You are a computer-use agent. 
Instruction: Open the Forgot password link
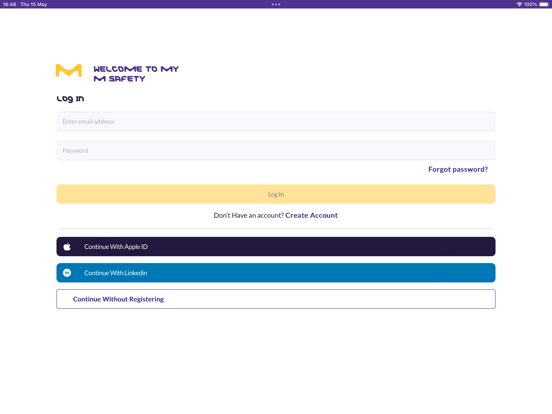pyautogui.click(x=458, y=169)
